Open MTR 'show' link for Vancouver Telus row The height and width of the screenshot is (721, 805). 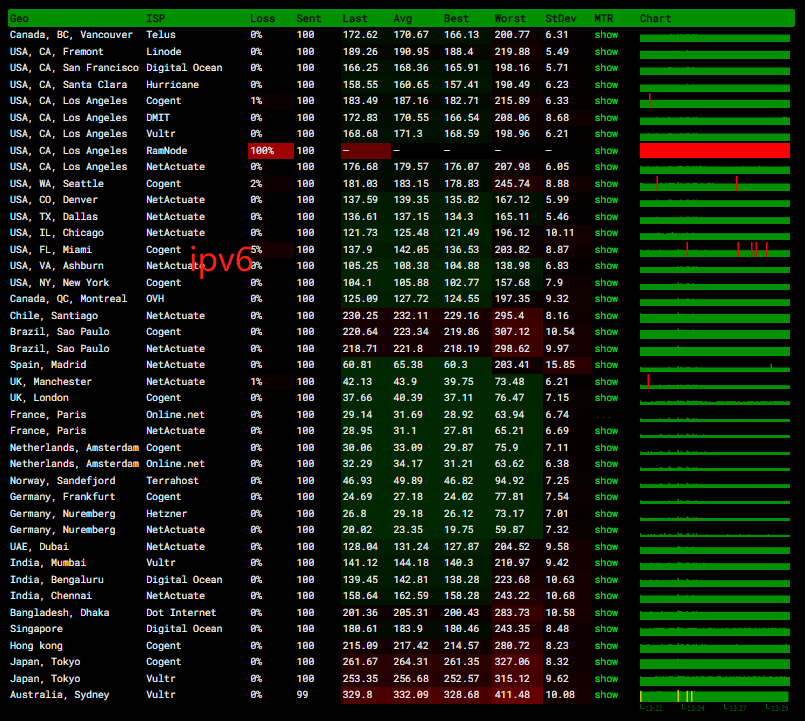tap(606, 35)
